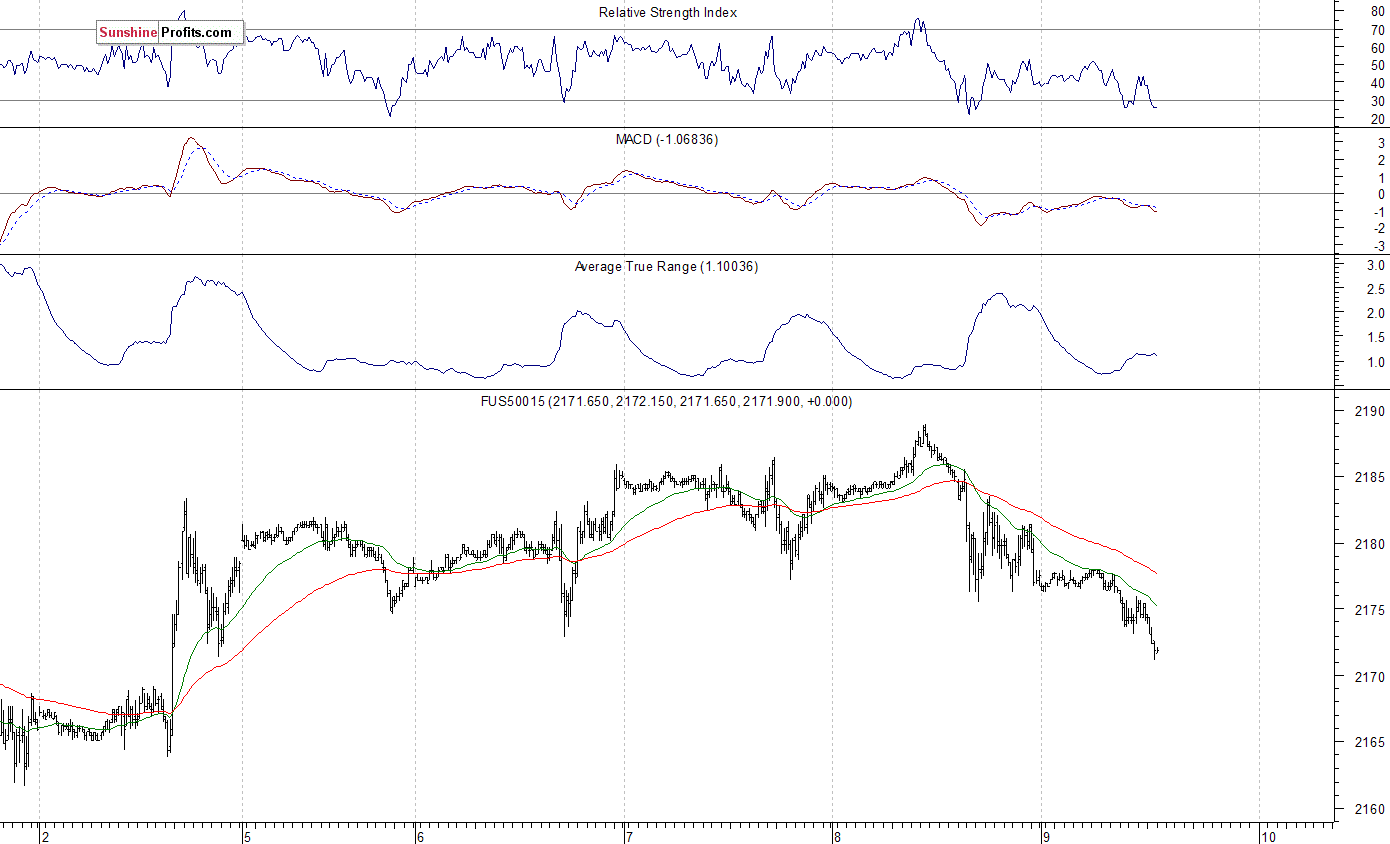Click the MACD axis value 3
Image resolution: width=1390 pixels, height=844 pixels.
tap(1381, 143)
